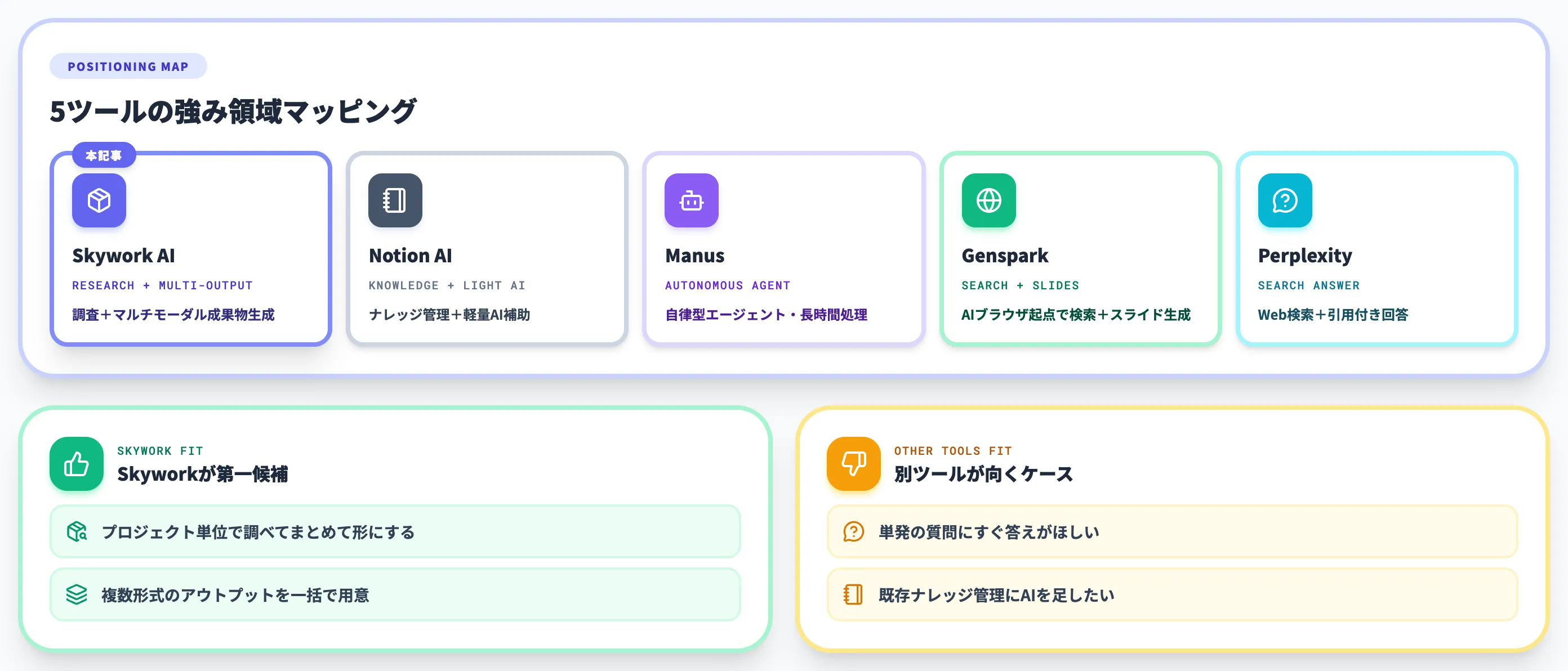Click the orange thumbs-down icon
Image resolution: width=1568 pixels, height=671 pixels.
point(853,463)
